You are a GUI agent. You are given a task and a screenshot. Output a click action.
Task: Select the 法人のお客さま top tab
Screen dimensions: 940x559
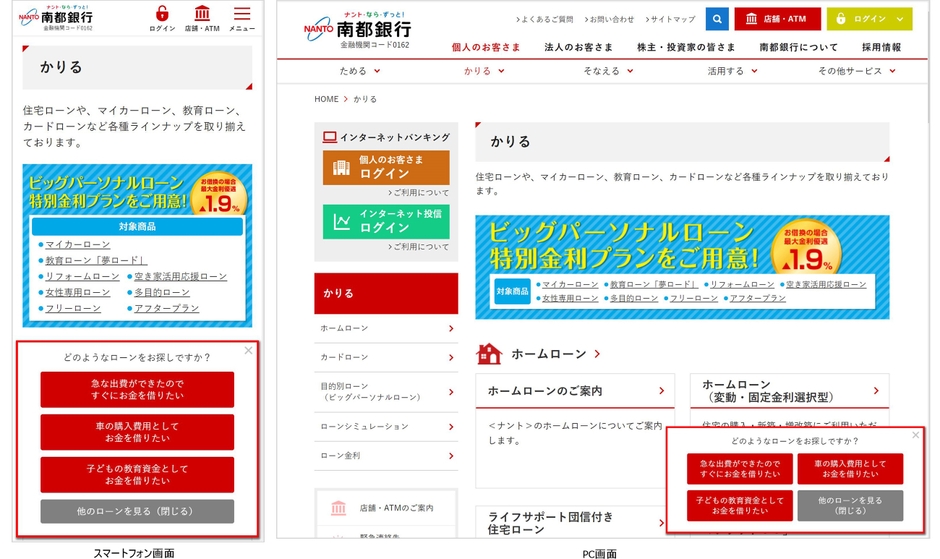(579, 47)
